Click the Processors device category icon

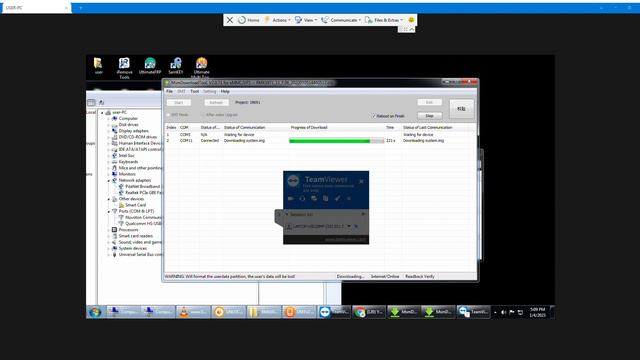pyautogui.click(x=115, y=230)
